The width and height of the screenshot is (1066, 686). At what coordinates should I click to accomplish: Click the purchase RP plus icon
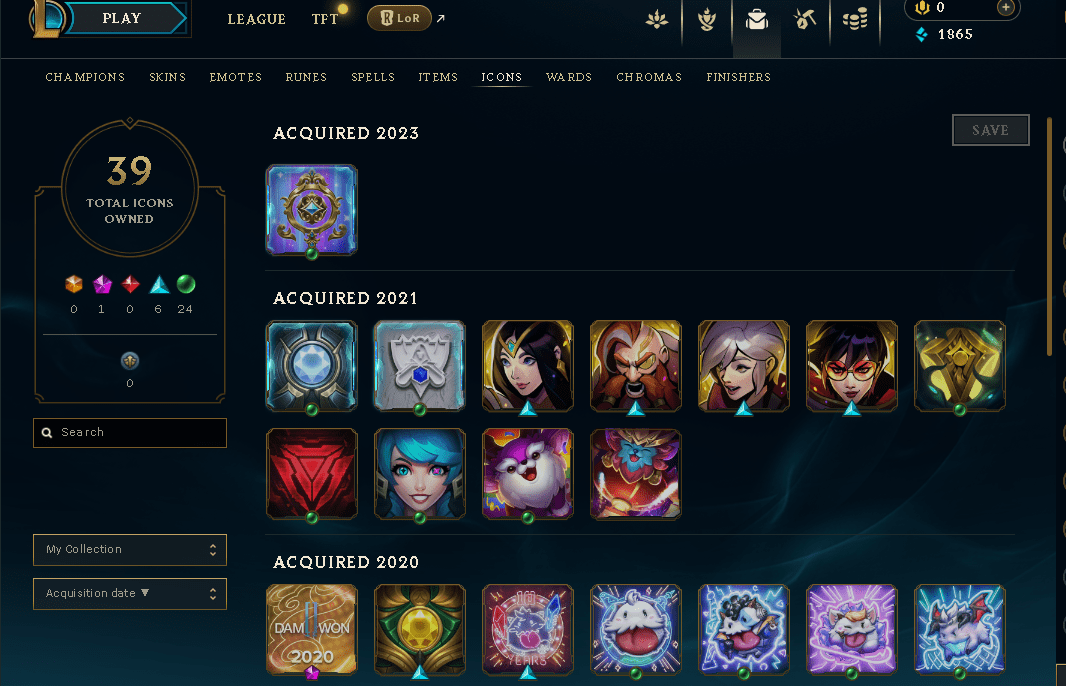point(1005,7)
